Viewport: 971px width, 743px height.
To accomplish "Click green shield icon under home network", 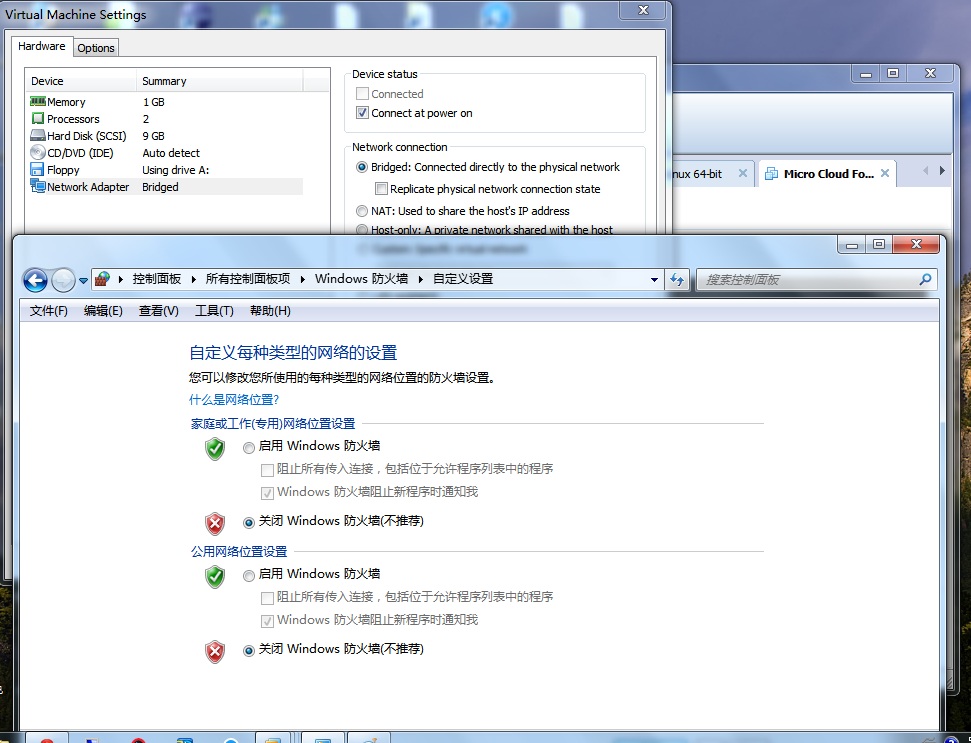I will point(215,449).
